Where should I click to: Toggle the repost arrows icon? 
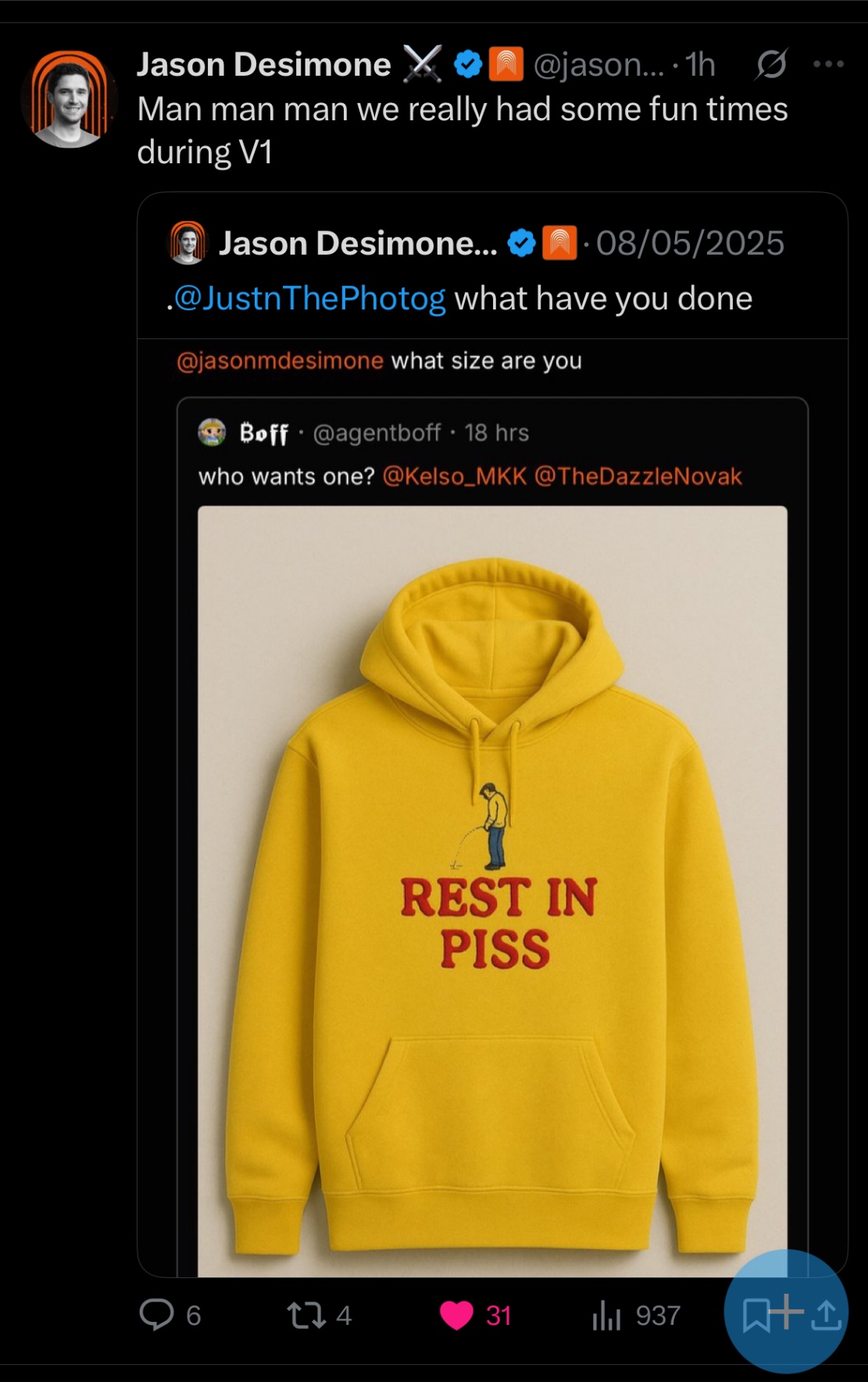pos(306,1315)
